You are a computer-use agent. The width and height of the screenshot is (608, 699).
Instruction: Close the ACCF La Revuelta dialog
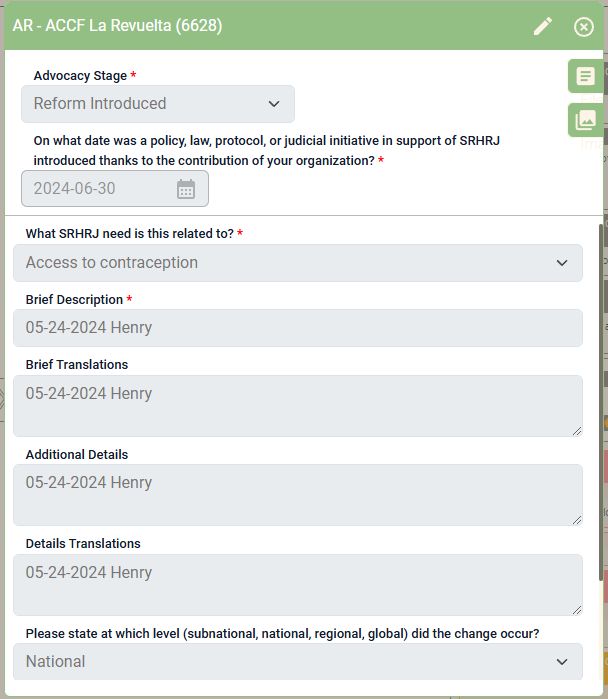point(583,27)
